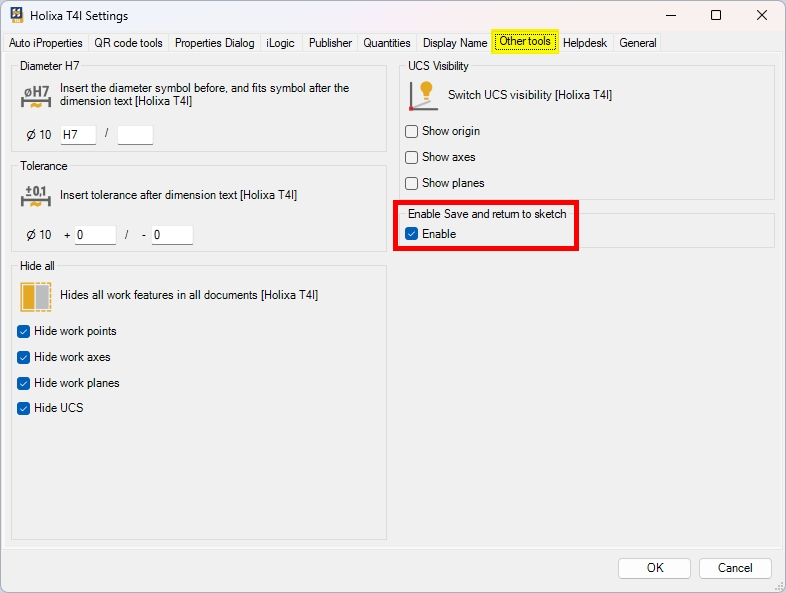
Task: Tick the Show planes checkbox
Action: pyautogui.click(x=412, y=183)
